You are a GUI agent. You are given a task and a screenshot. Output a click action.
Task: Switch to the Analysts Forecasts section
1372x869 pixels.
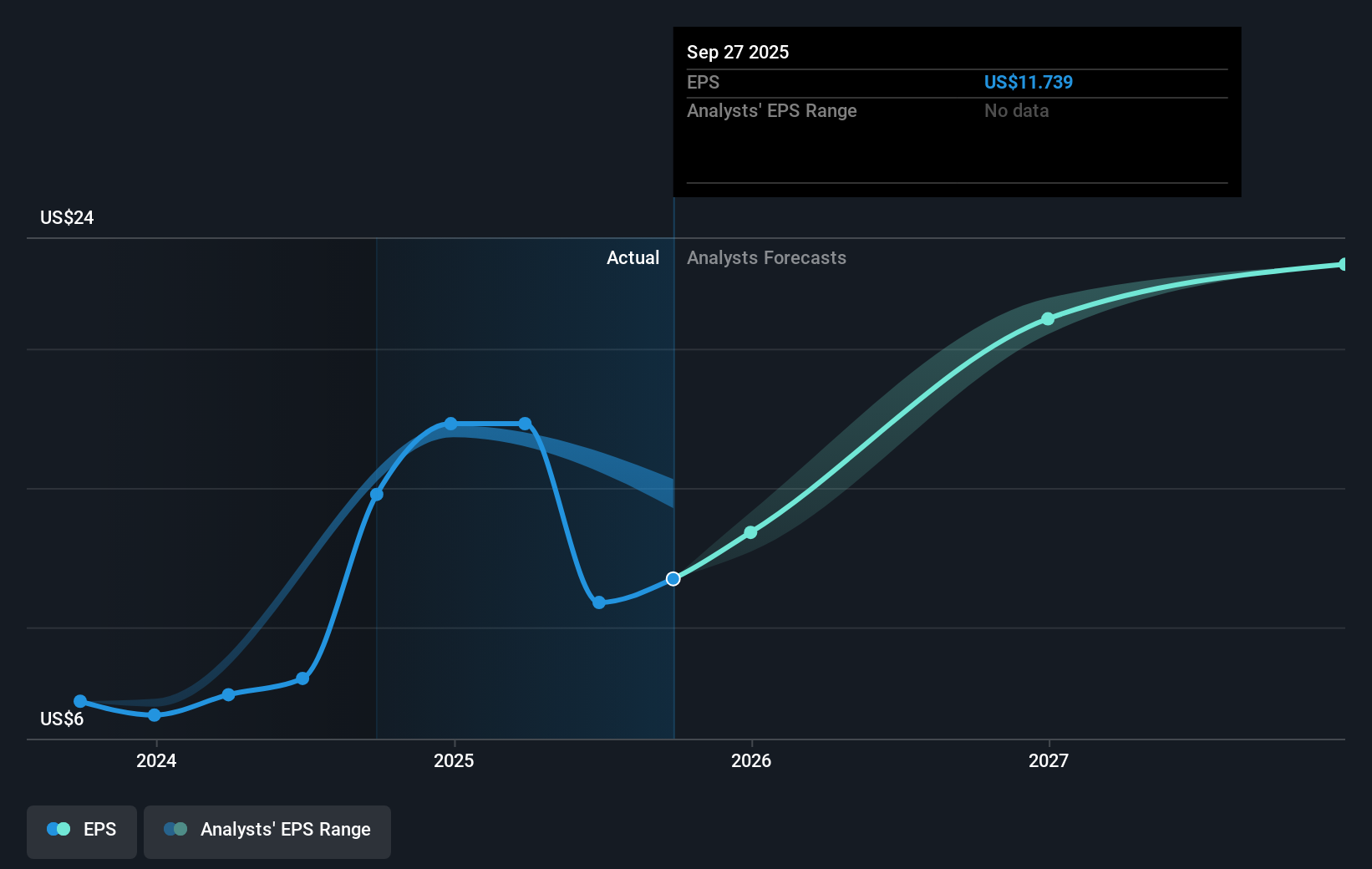point(766,257)
